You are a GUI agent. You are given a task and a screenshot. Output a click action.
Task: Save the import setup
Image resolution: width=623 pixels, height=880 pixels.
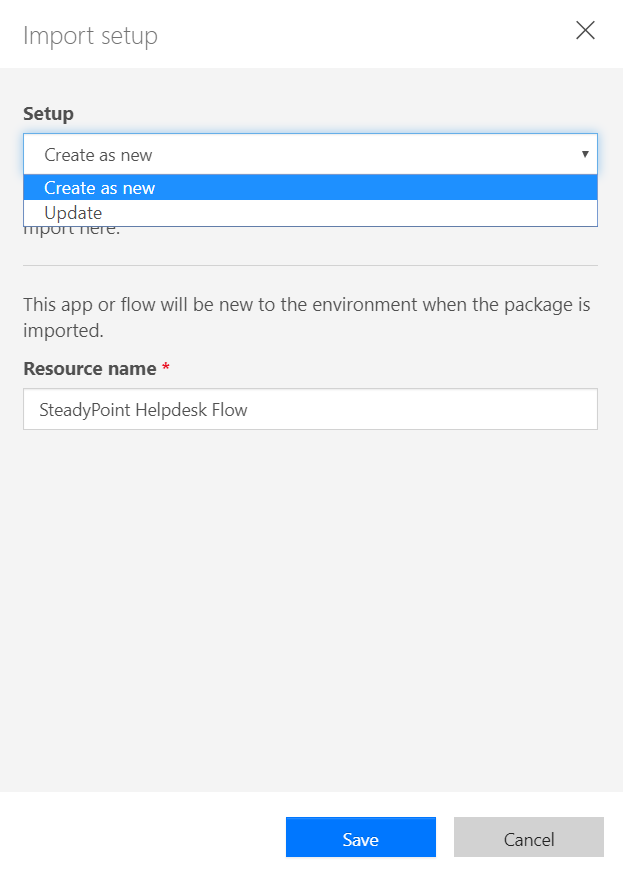(x=361, y=837)
